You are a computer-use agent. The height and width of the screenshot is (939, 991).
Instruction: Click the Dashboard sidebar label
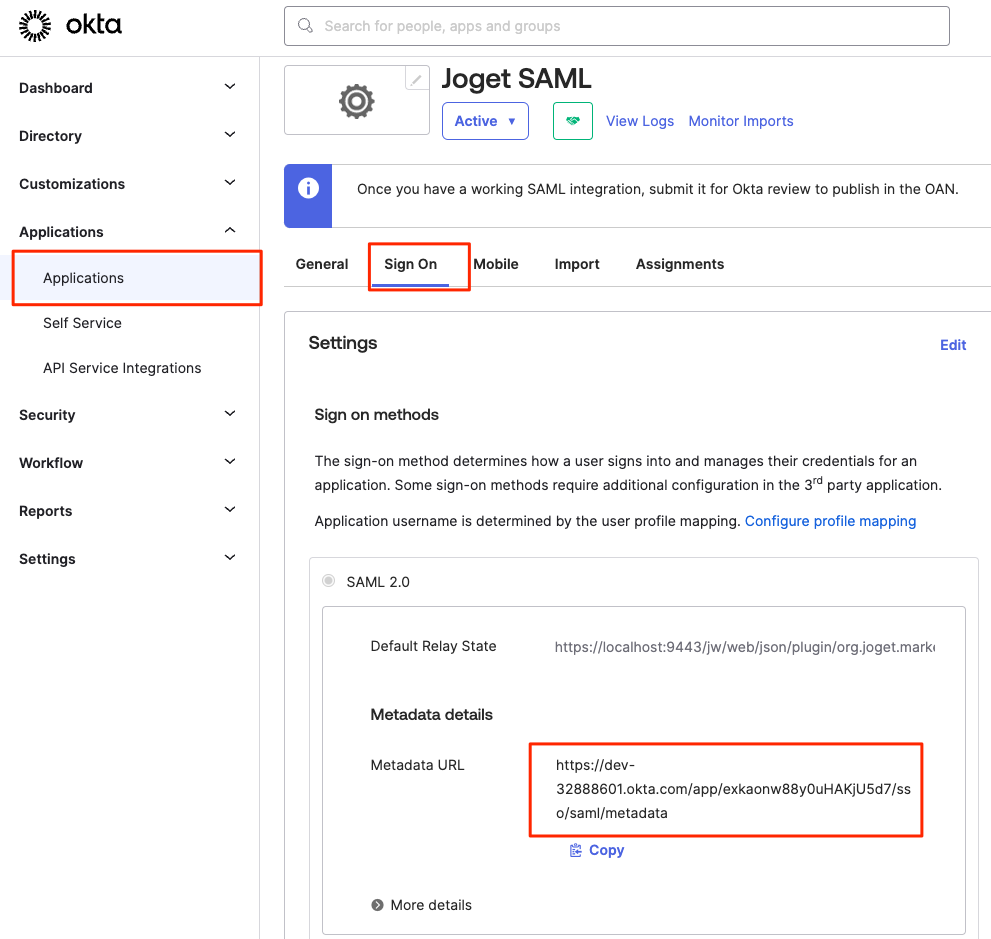coord(56,88)
